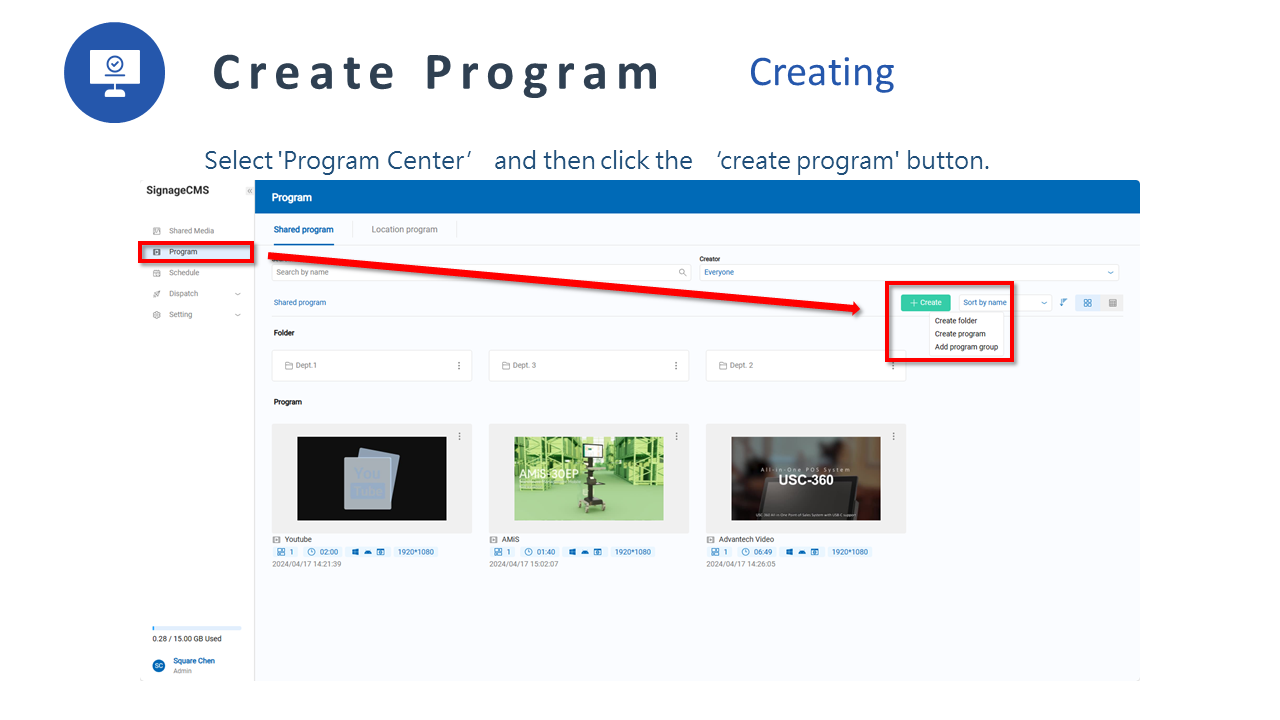The height and width of the screenshot is (720, 1280).
Task: Open the three-dot menu on AMiS program
Action: pyautogui.click(x=676, y=436)
